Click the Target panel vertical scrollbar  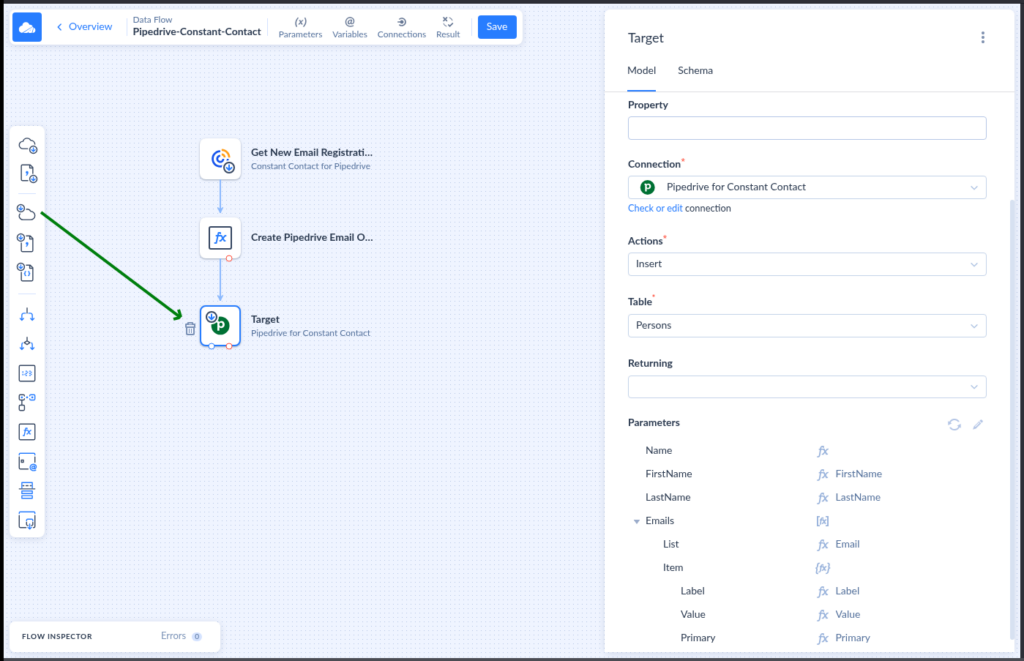click(1013, 418)
